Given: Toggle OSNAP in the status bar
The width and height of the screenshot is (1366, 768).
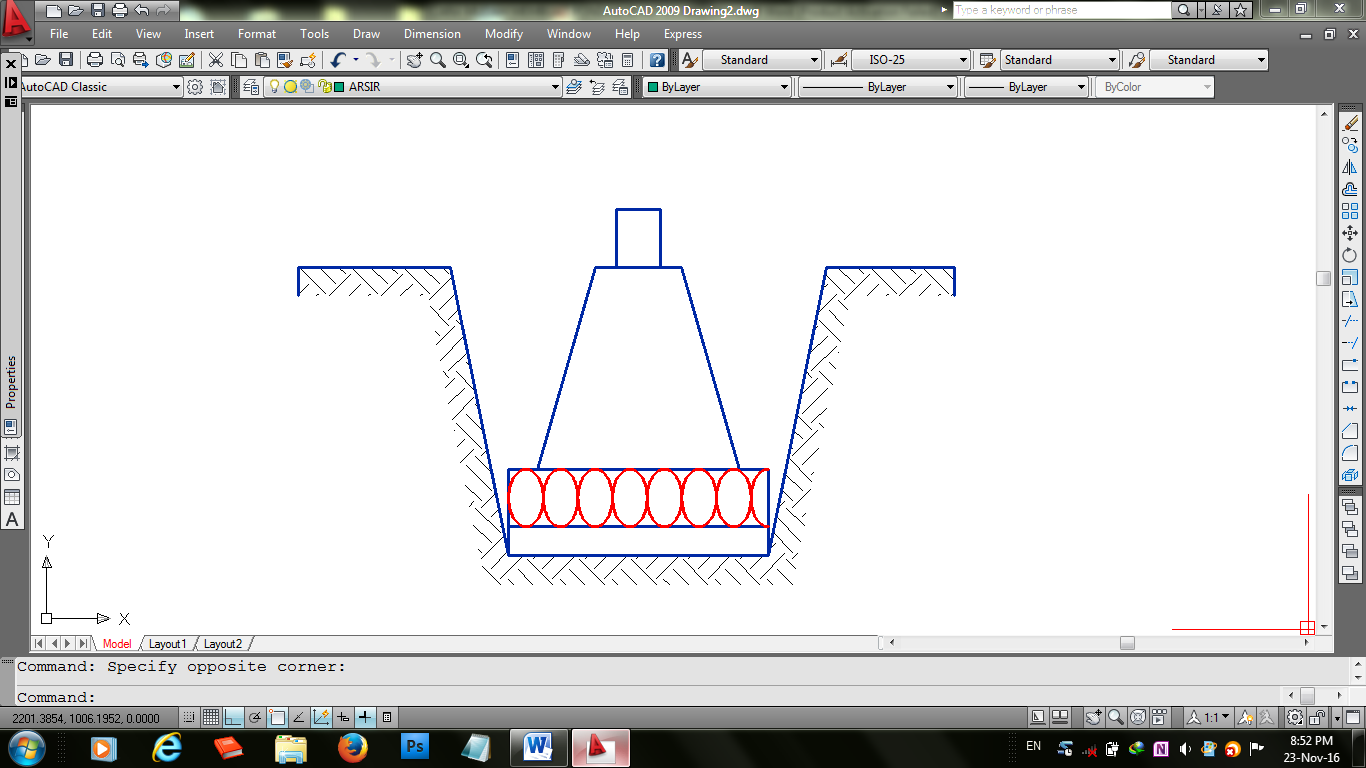Looking at the screenshot, I should (278, 716).
